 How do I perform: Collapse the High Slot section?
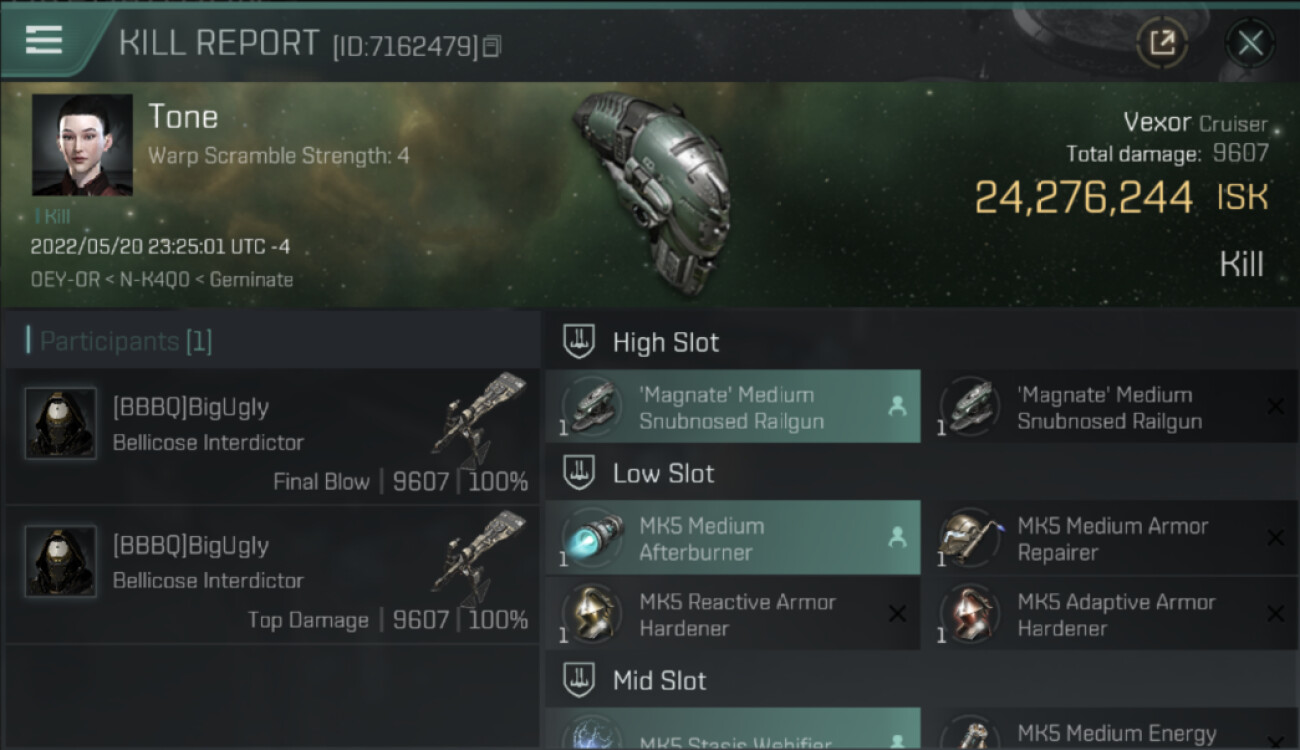[x=580, y=342]
